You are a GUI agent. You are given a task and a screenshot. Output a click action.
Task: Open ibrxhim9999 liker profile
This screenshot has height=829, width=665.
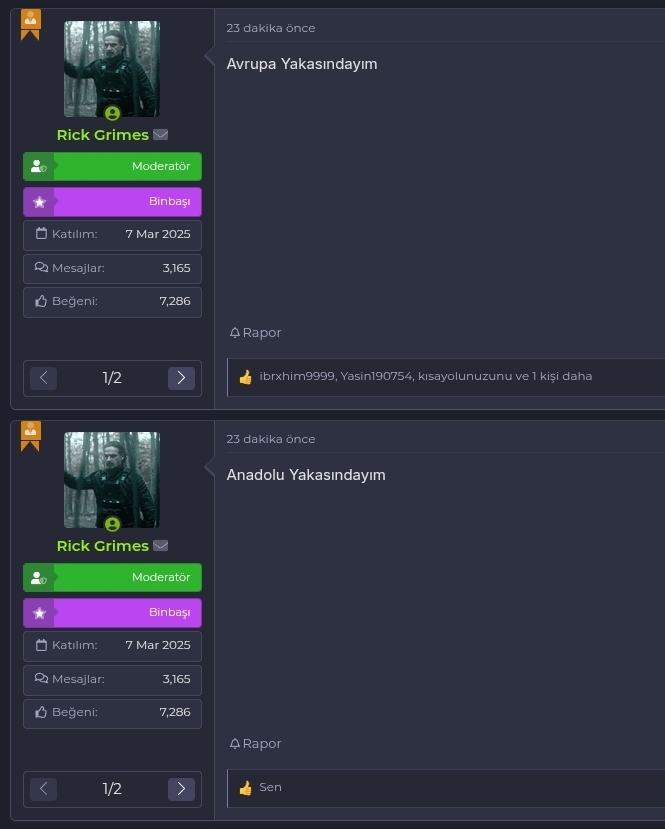click(x=297, y=376)
